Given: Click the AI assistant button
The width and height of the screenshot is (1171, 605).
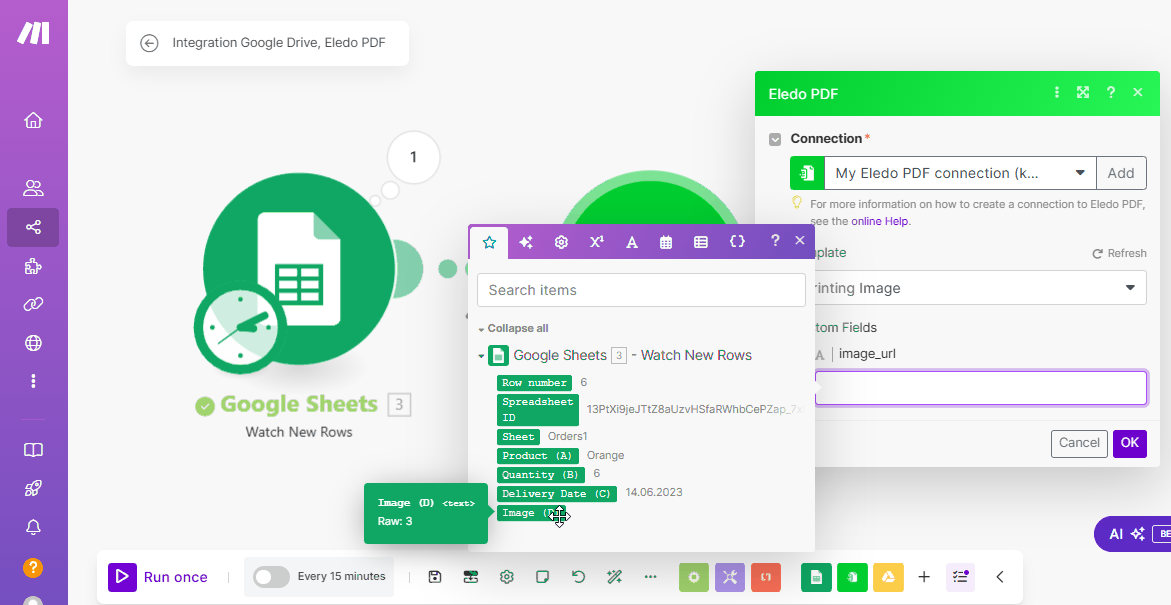Looking at the screenshot, I should click(1133, 534).
